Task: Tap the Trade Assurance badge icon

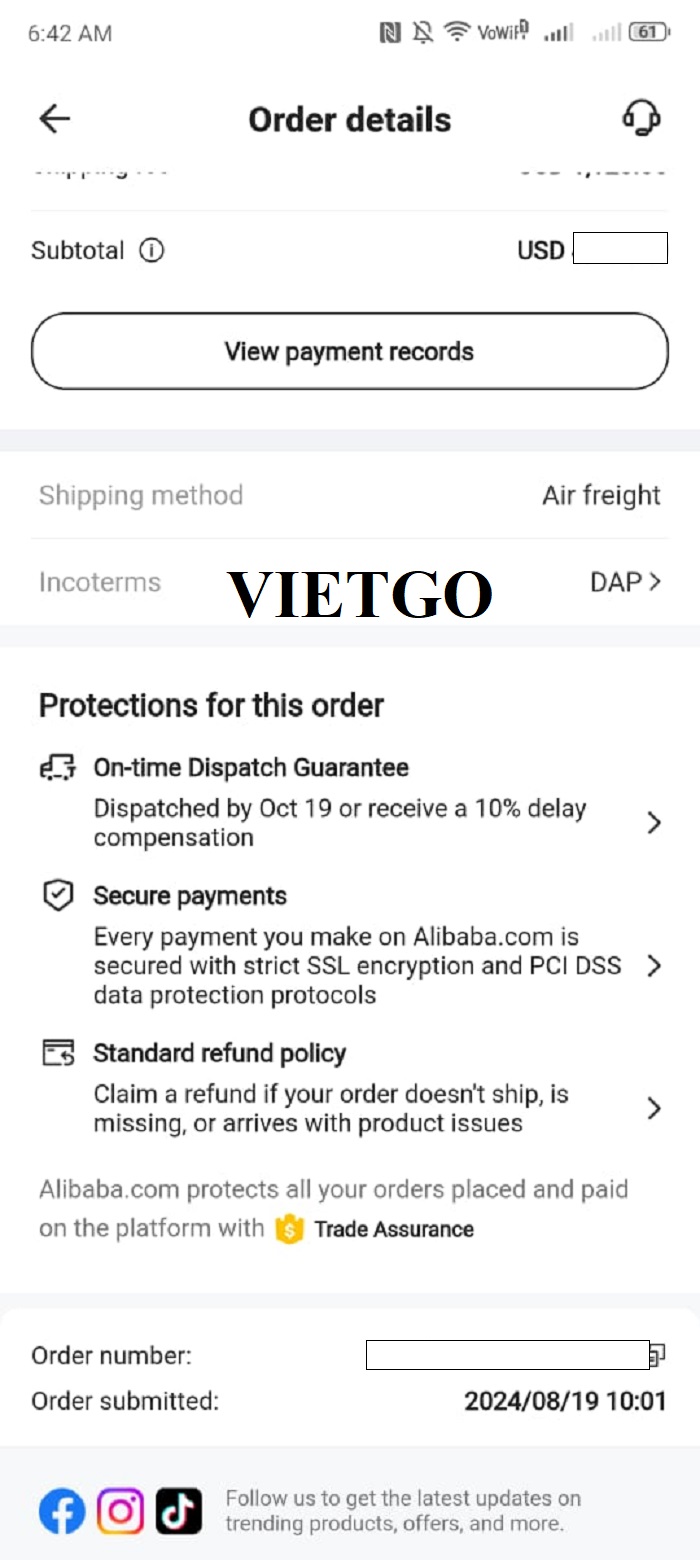Action: coord(289,1229)
